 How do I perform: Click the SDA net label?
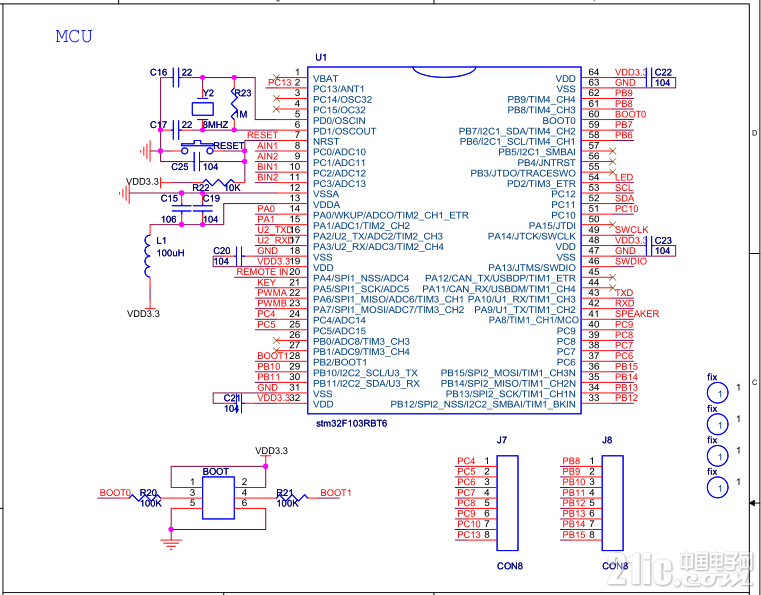point(624,198)
